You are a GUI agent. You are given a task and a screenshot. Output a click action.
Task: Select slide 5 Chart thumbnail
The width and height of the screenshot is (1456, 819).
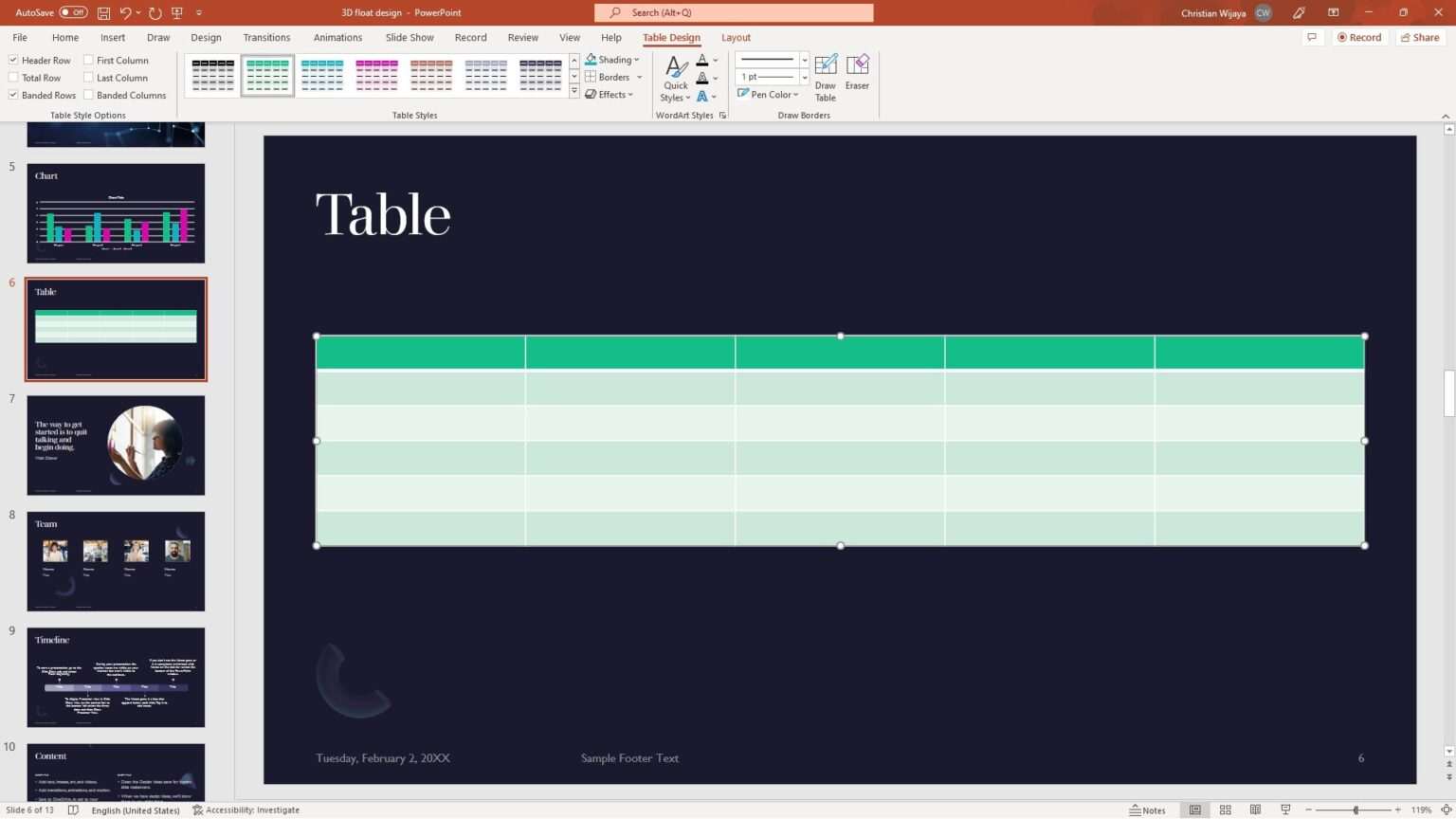pyautogui.click(x=116, y=213)
